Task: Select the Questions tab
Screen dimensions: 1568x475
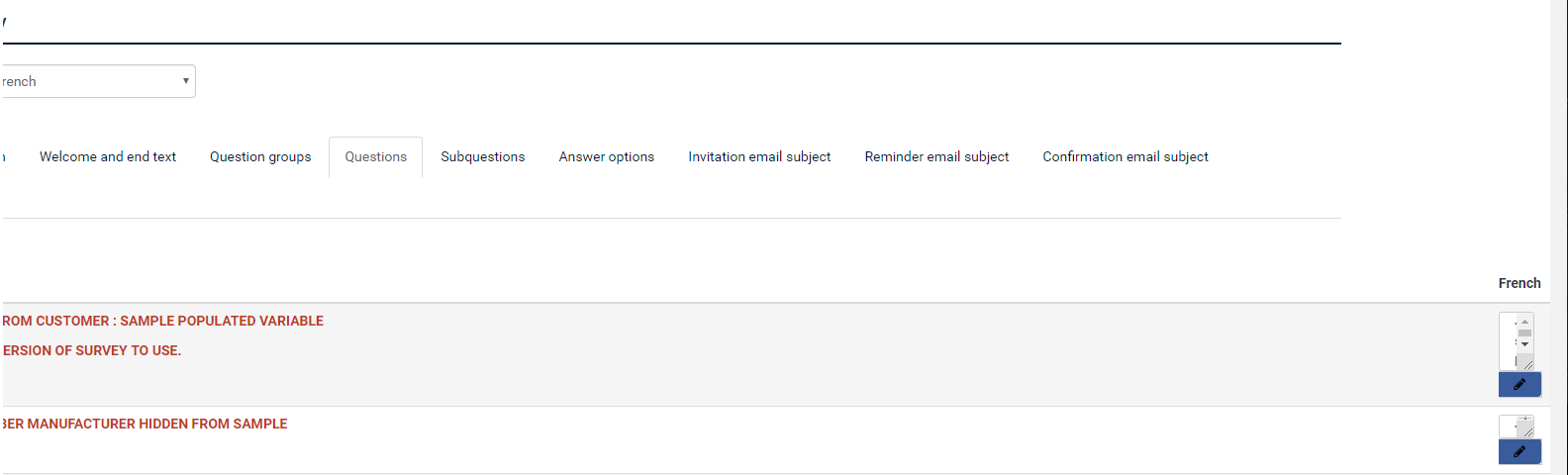Action: 376,156
